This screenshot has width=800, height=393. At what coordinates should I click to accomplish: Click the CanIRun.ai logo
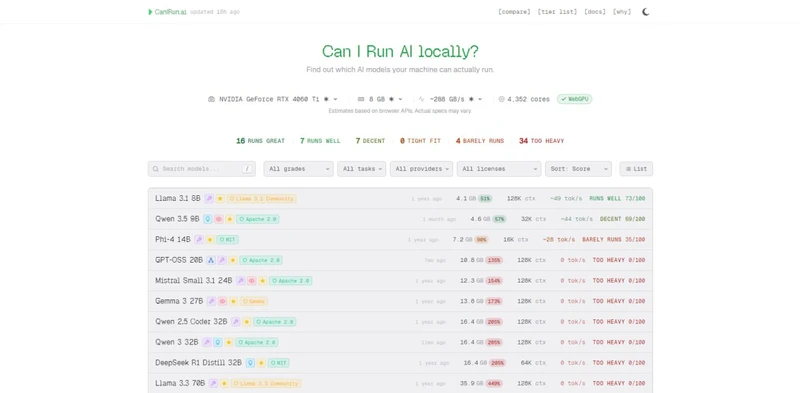(x=167, y=12)
